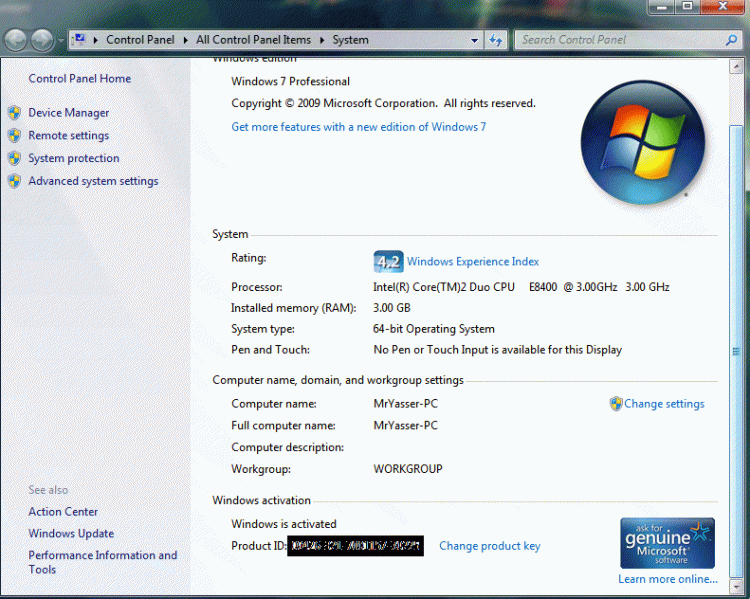This screenshot has height=599, width=750.
Task: Click Change settings for computer name
Action: click(x=664, y=404)
